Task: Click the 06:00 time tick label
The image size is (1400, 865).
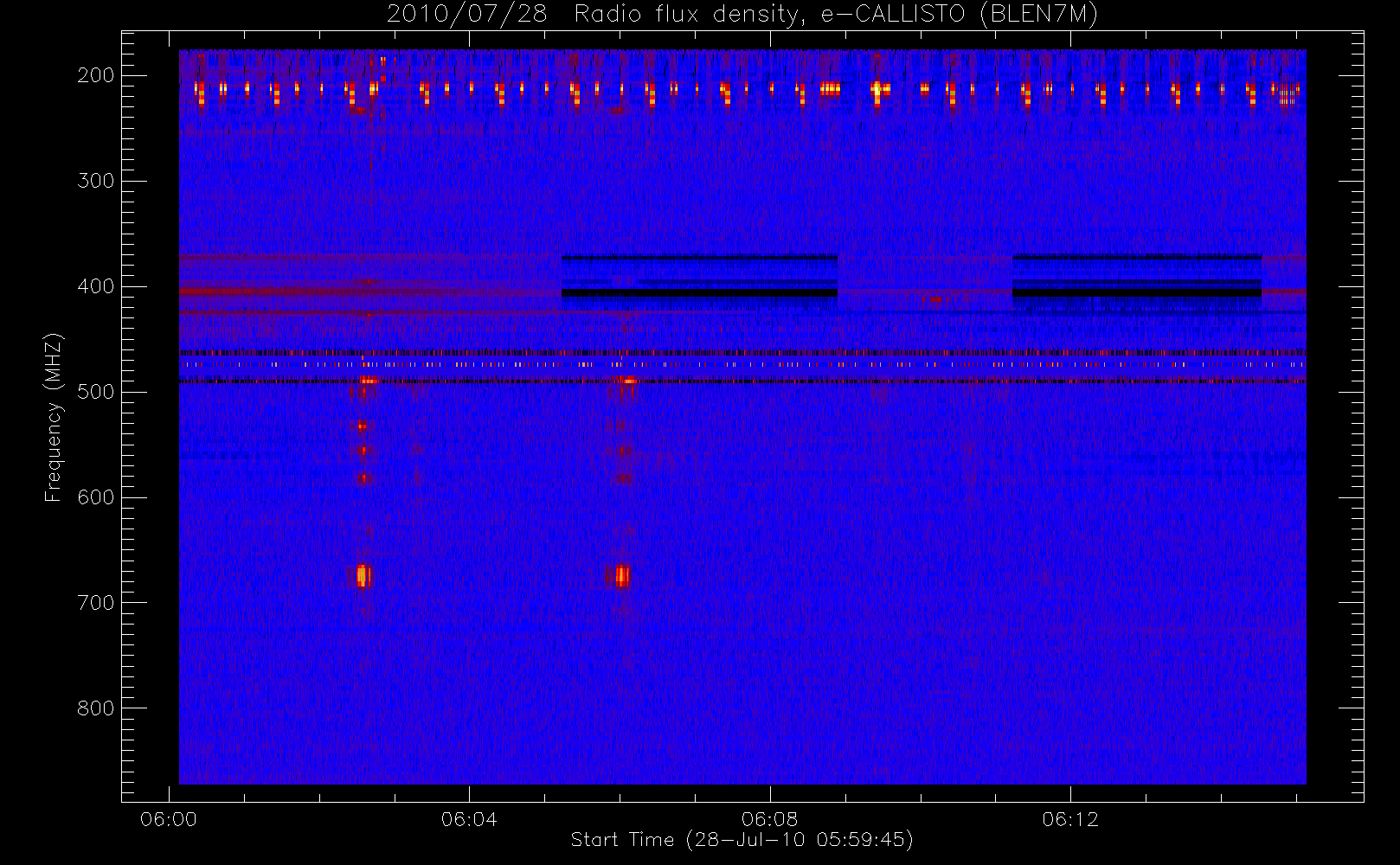Action: [169, 819]
